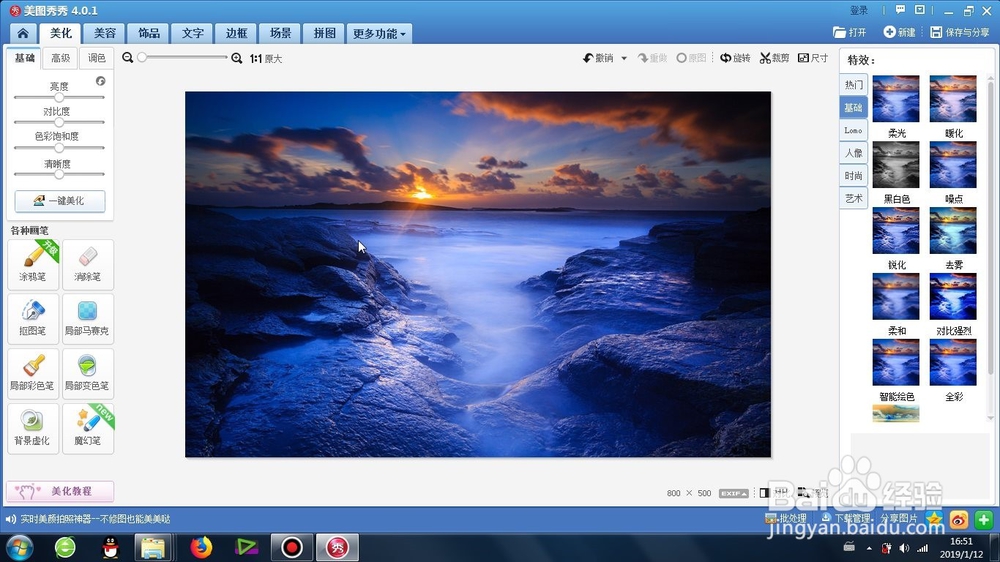This screenshot has height=562, width=1000.
Task: Select 艺术 art effects category
Action: pyautogui.click(x=853, y=198)
